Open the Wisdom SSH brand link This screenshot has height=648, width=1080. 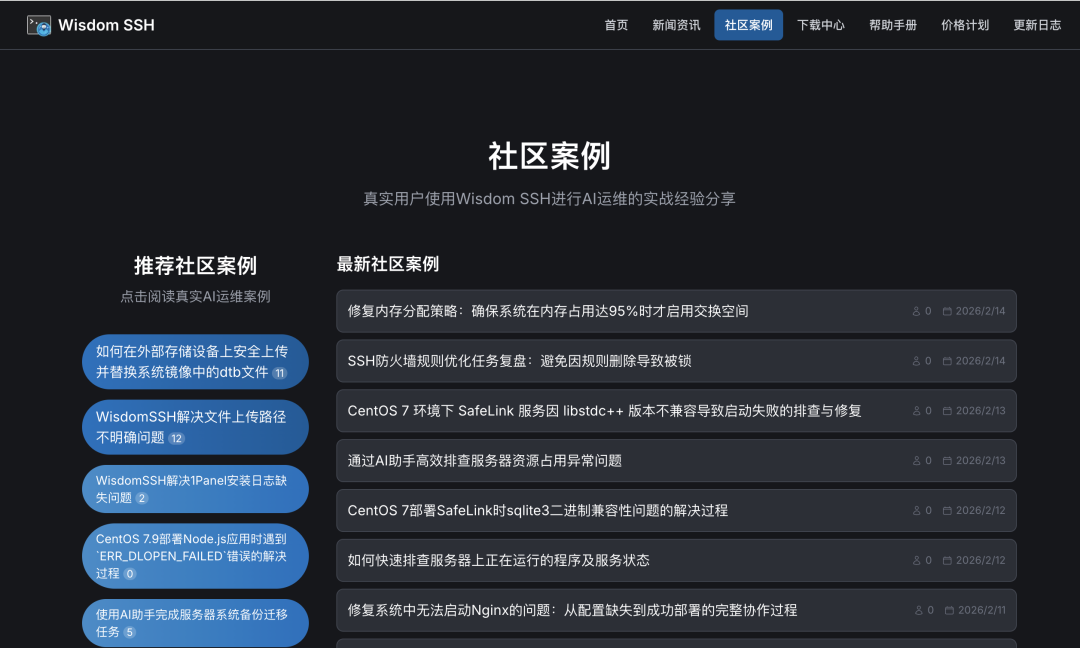point(91,25)
